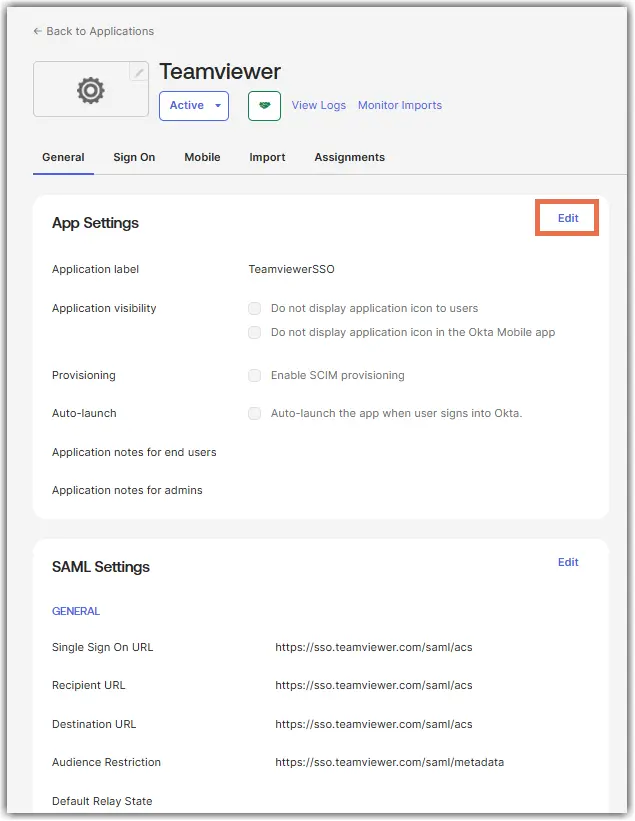Select the TeamviewerSSO application label value
Viewport: 635px width, 821px height.
point(292,269)
